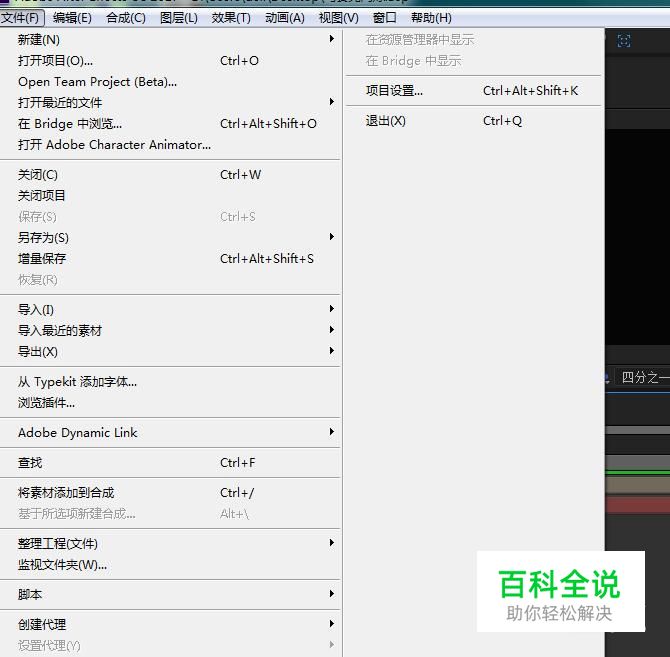The width and height of the screenshot is (670, 657).
Task: Choose 查找 menu entry
Action: pos(170,463)
